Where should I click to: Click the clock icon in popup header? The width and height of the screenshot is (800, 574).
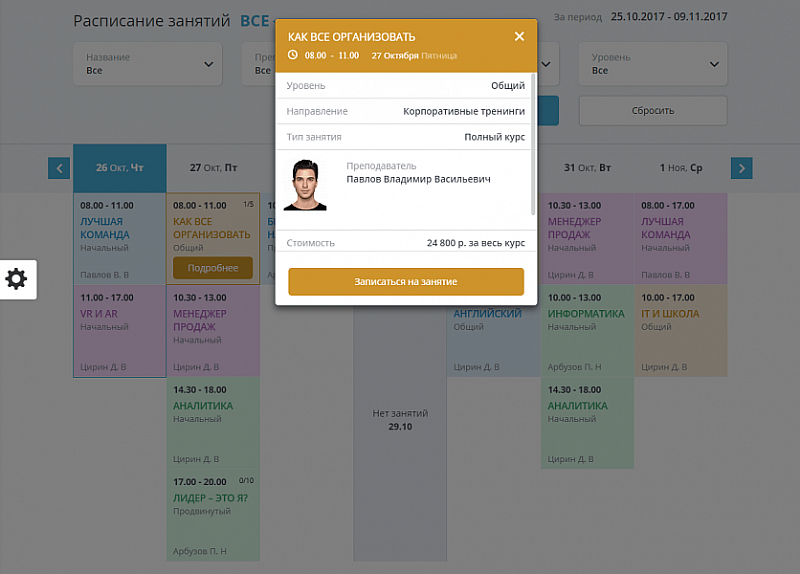(293, 56)
